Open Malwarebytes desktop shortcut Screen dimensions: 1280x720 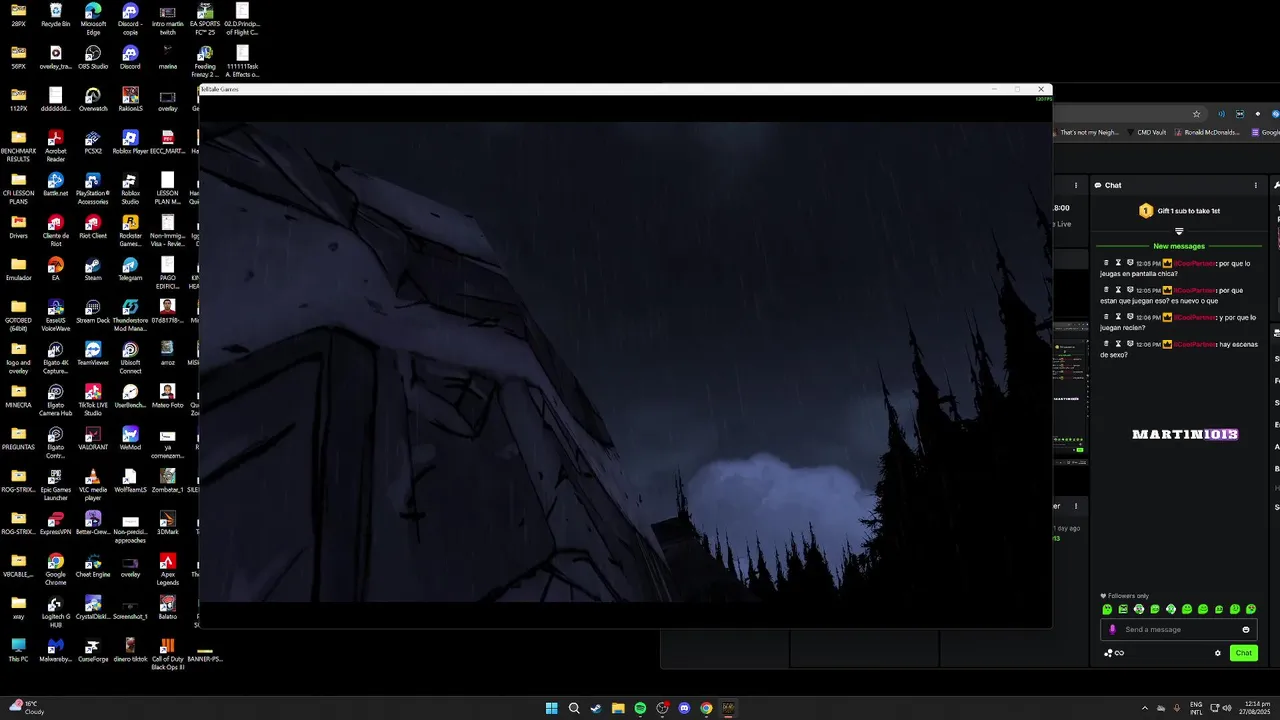click(56, 649)
